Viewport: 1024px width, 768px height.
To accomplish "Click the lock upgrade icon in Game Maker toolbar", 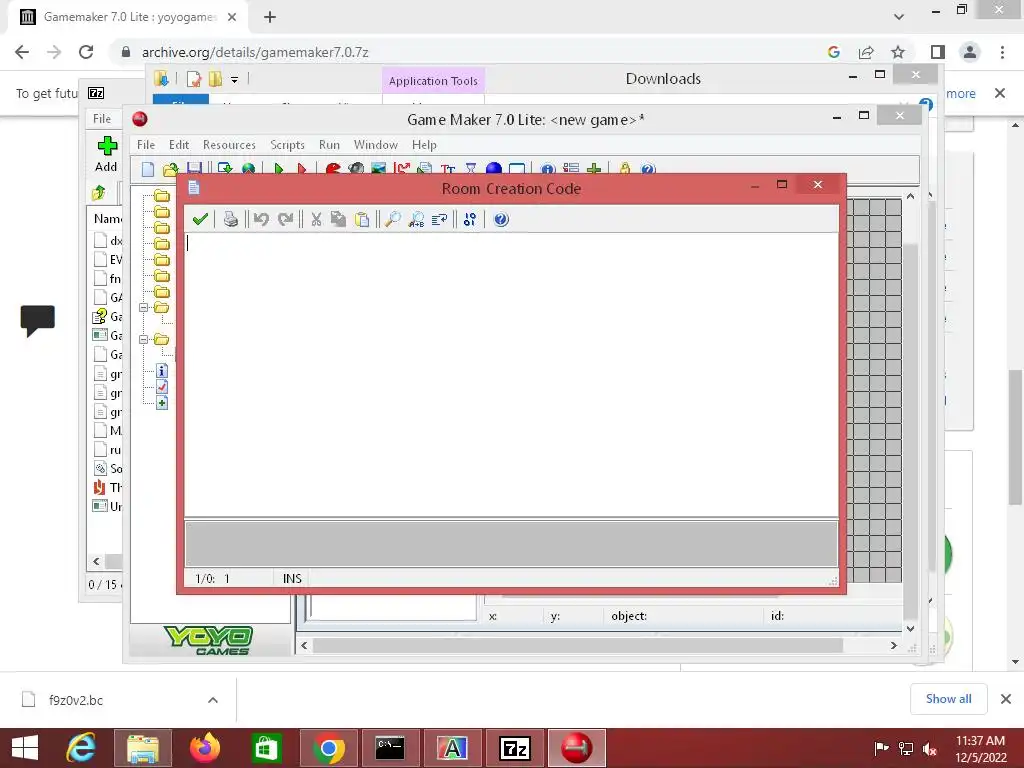I will pyautogui.click(x=625, y=169).
